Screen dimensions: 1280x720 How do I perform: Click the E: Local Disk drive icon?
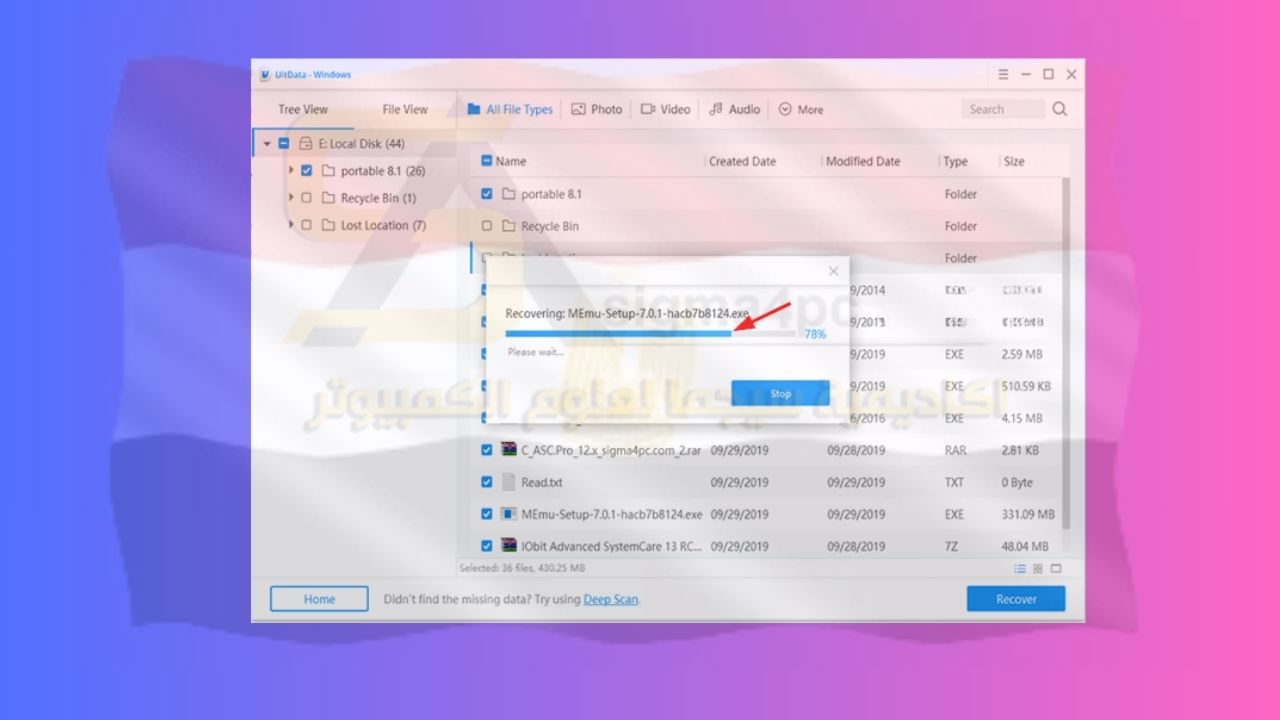[x=306, y=144]
